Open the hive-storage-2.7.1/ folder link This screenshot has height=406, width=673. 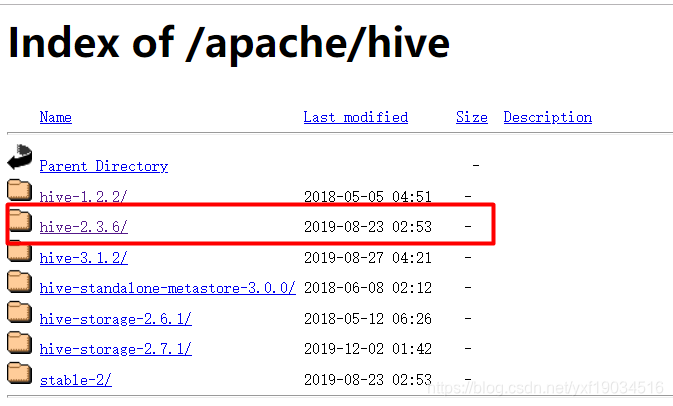click(115, 349)
